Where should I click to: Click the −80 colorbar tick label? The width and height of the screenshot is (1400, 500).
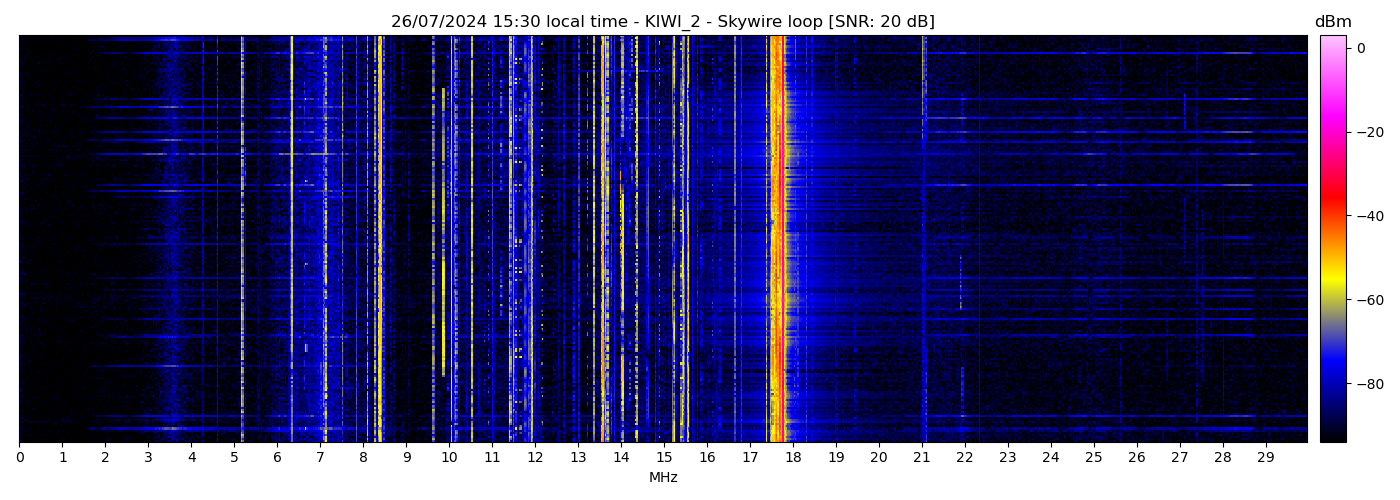pos(1369,384)
